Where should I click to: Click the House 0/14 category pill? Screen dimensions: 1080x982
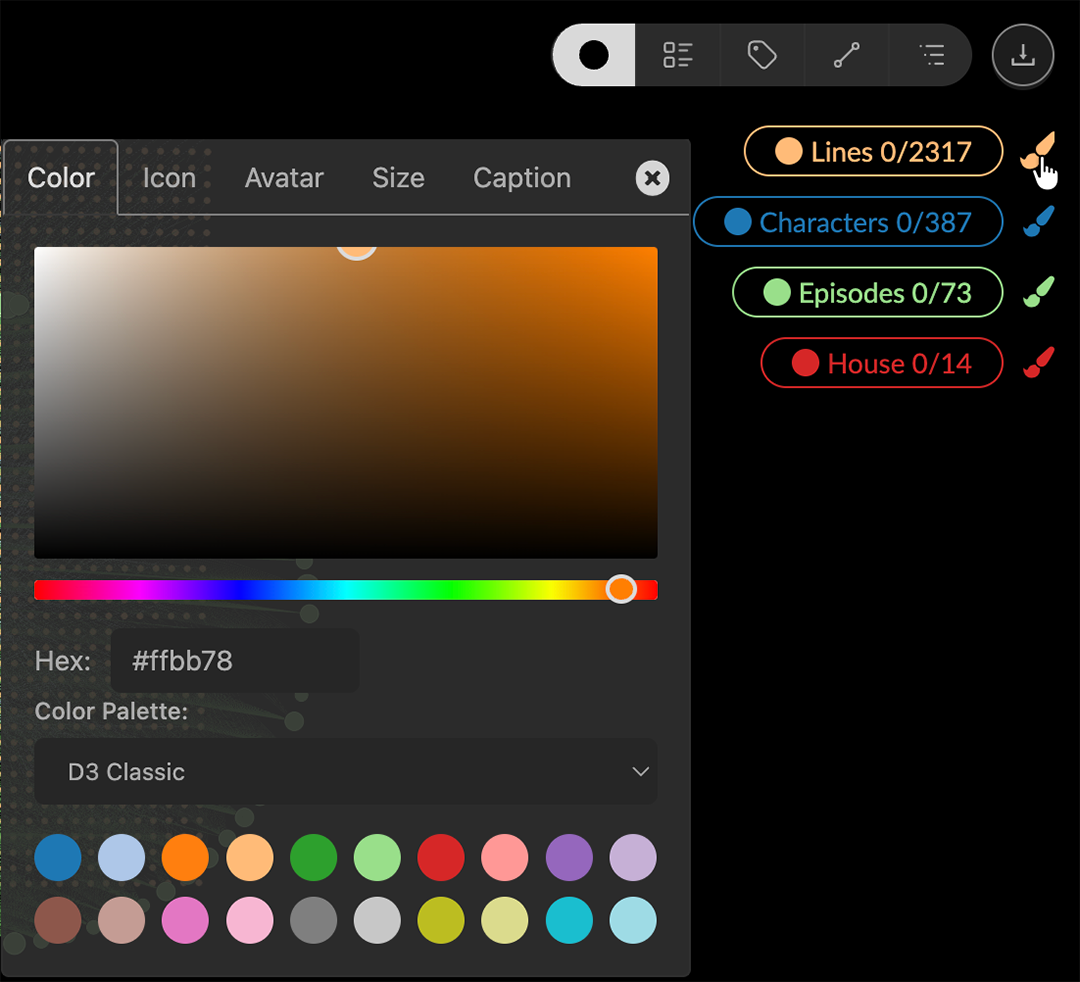pyautogui.click(x=881, y=363)
